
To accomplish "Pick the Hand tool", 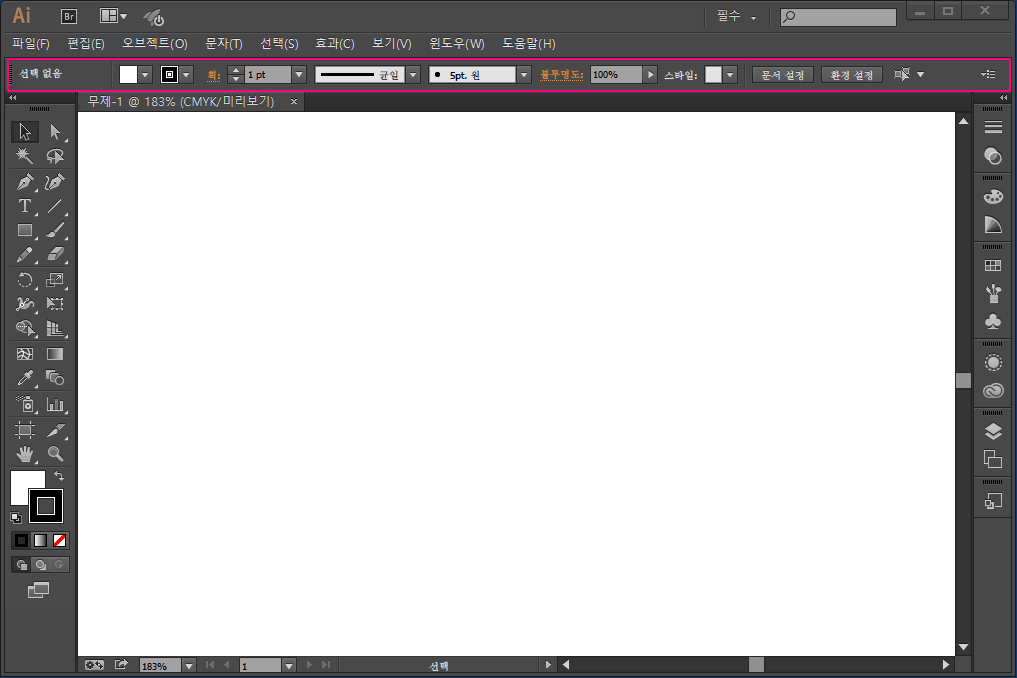I will (25, 454).
